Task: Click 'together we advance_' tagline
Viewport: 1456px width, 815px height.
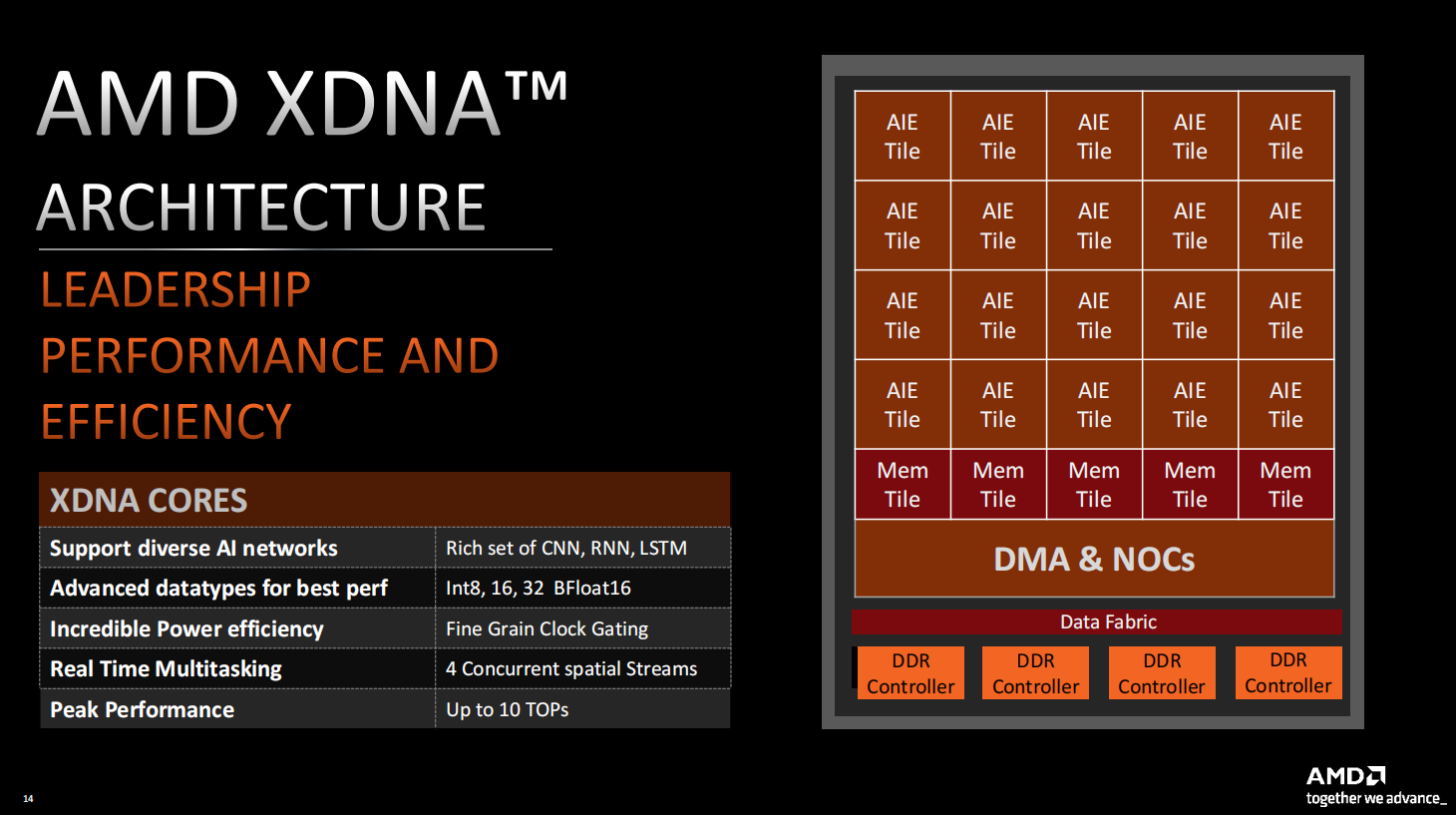Action: click(x=1376, y=798)
